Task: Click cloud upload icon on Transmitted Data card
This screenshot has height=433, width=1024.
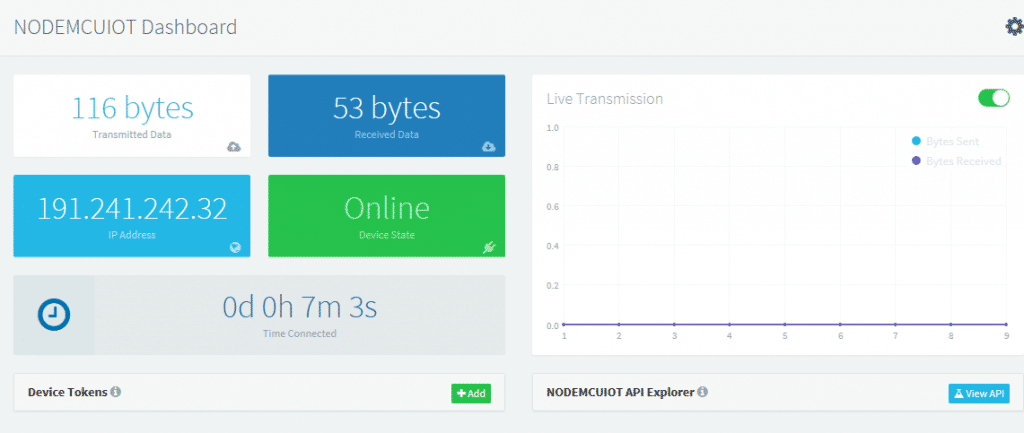Action: point(233,146)
